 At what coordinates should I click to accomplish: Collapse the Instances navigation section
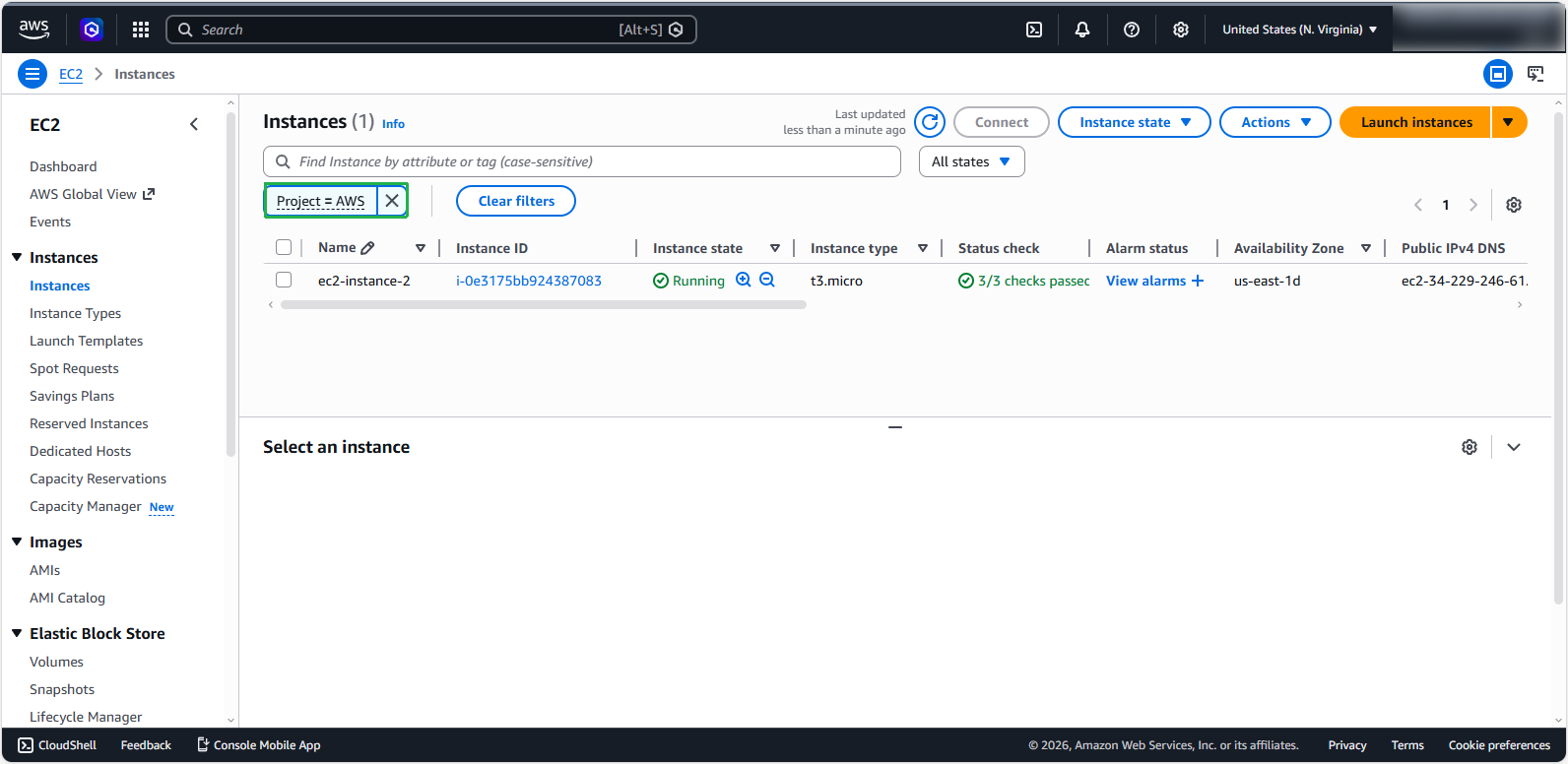pos(17,257)
